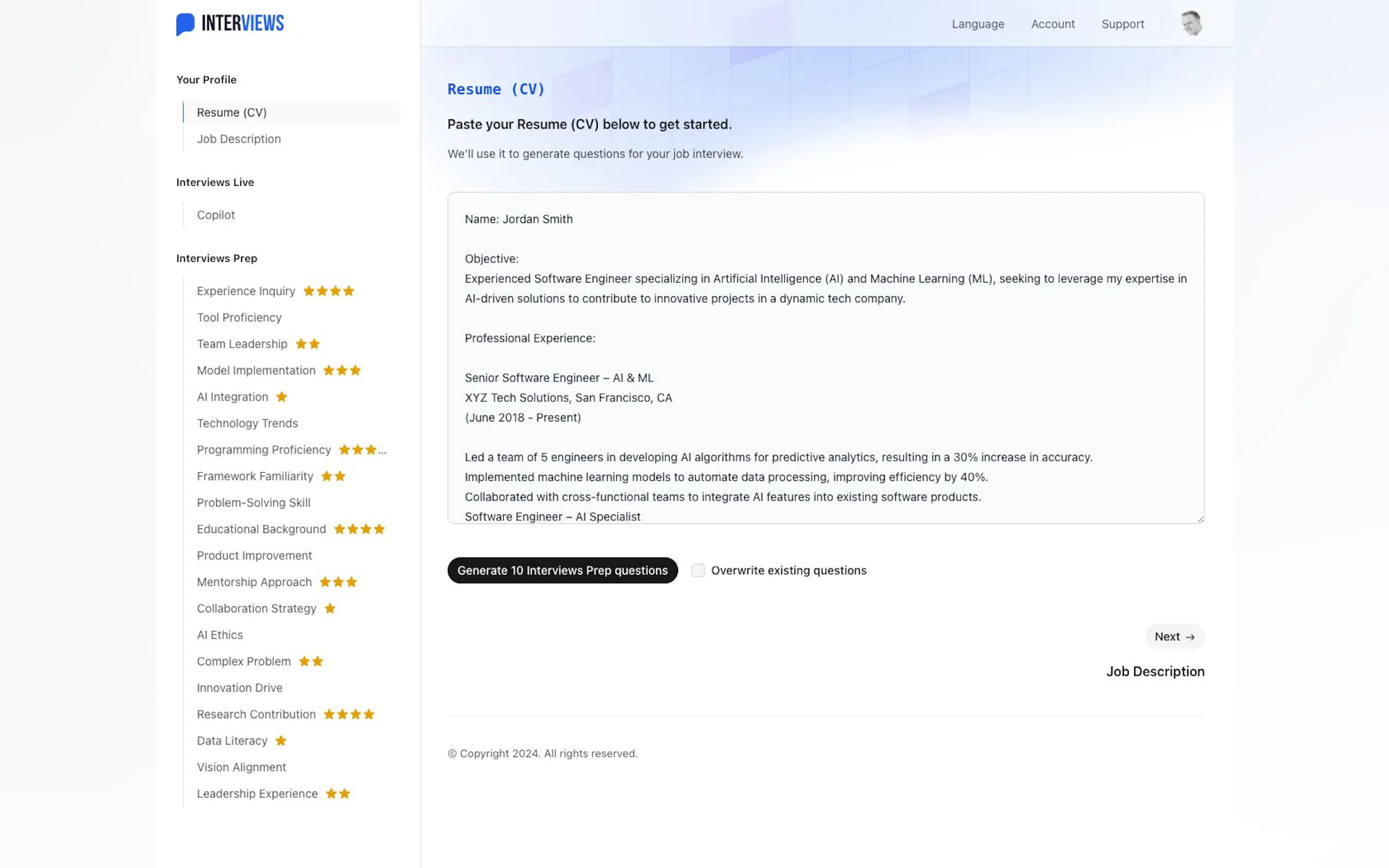The image size is (1389, 868).
Task: Click the Job Description link below Next
Action: click(x=1155, y=671)
